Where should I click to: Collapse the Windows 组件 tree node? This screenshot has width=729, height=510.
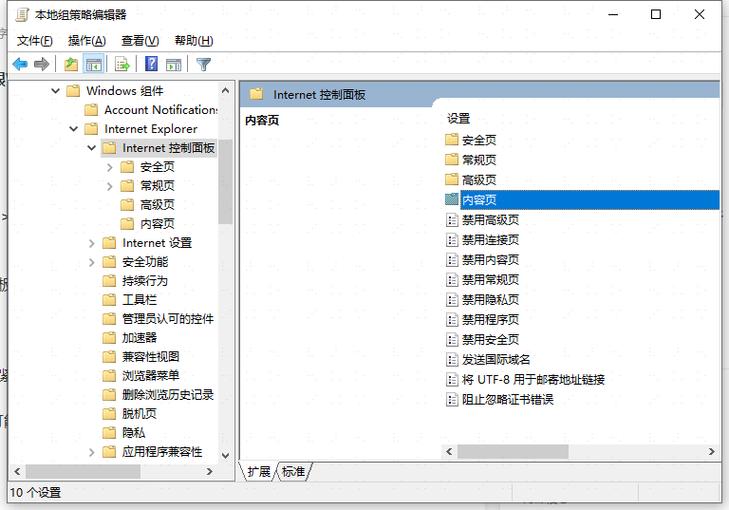pos(55,91)
